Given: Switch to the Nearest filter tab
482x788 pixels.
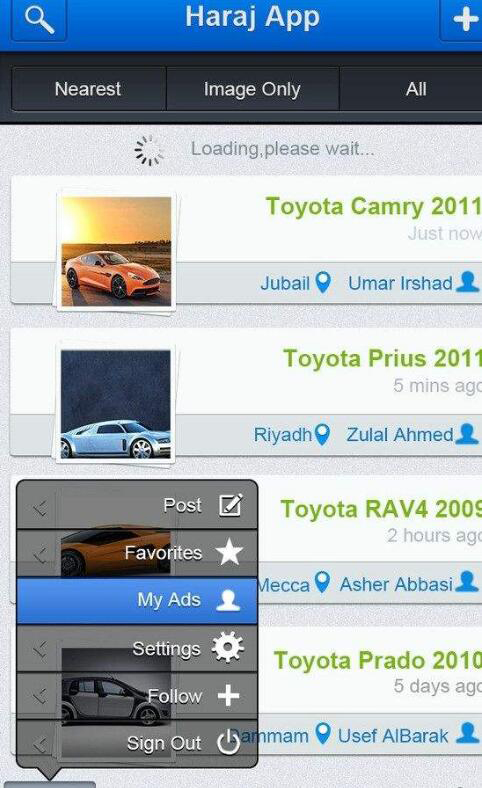Looking at the screenshot, I should click(x=88, y=89).
